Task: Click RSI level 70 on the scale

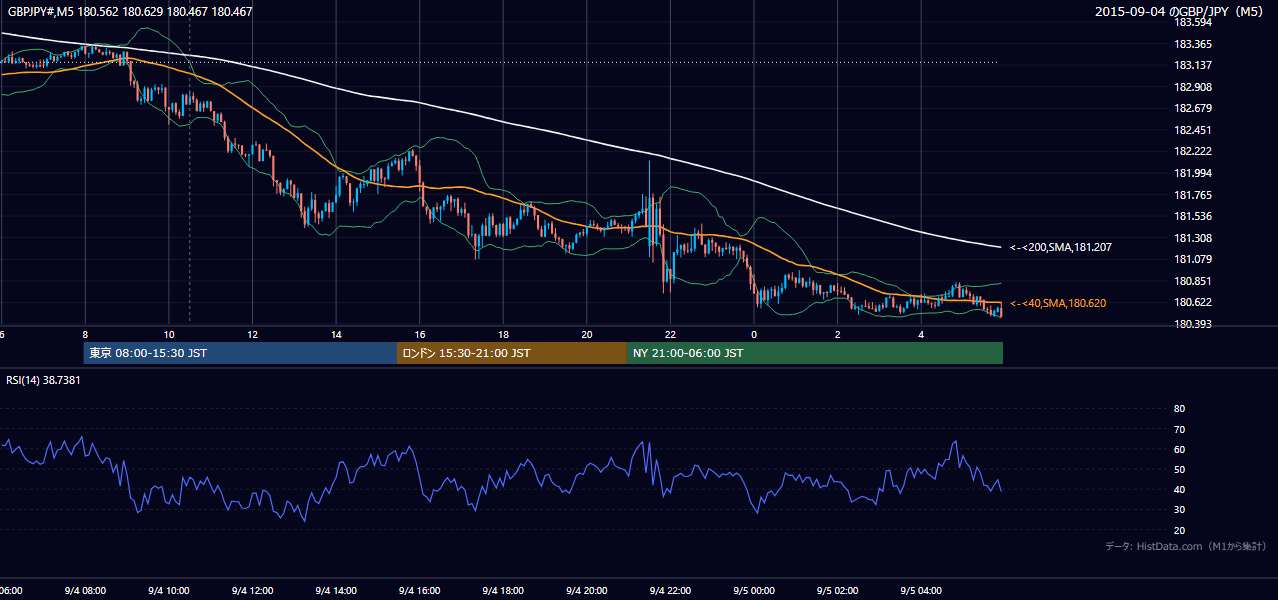Action: pyautogui.click(x=1179, y=429)
